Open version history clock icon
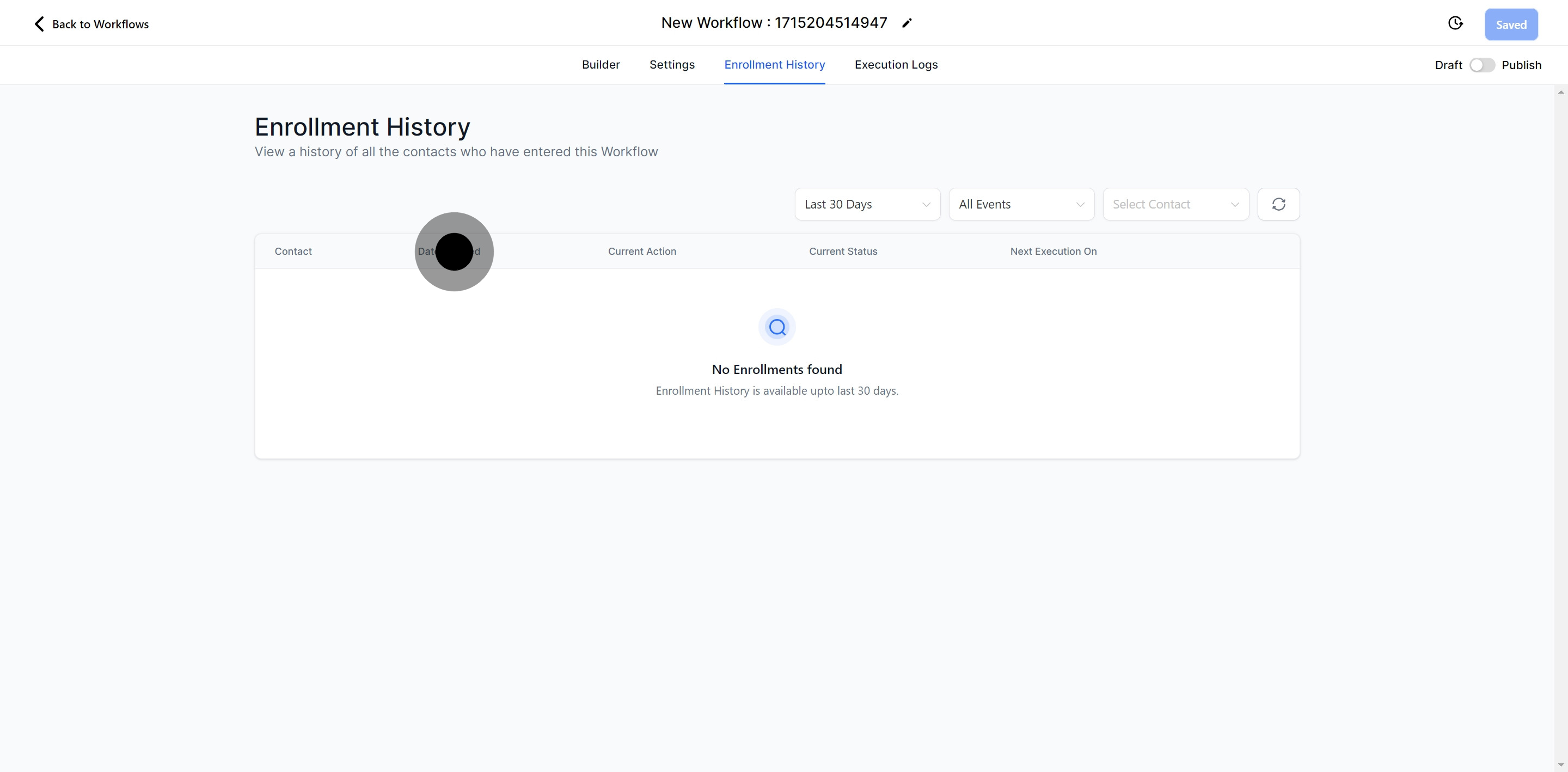The image size is (1568, 772). pyautogui.click(x=1455, y=23)
